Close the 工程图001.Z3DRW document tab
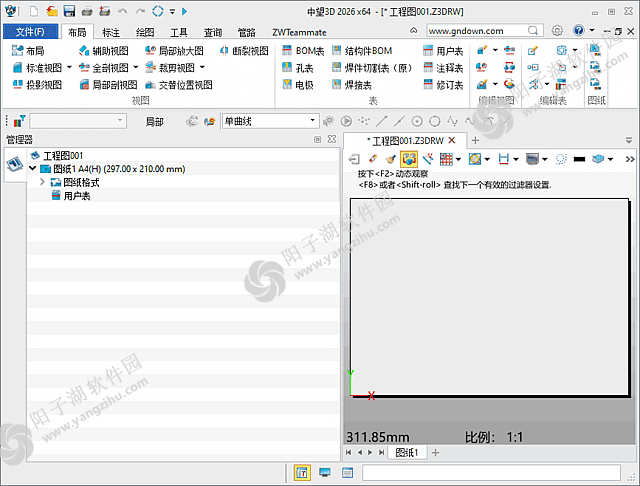The image size is (640, 486). pos(452,140)
